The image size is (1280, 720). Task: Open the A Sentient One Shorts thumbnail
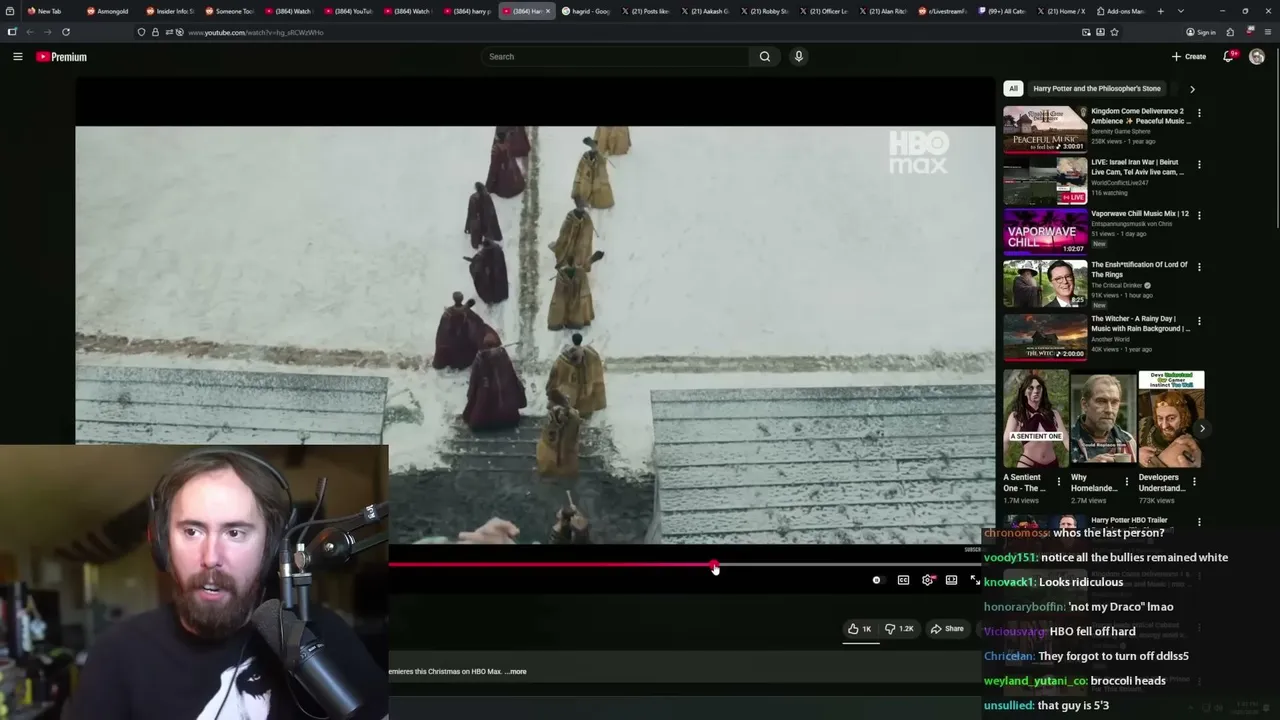1036,419
